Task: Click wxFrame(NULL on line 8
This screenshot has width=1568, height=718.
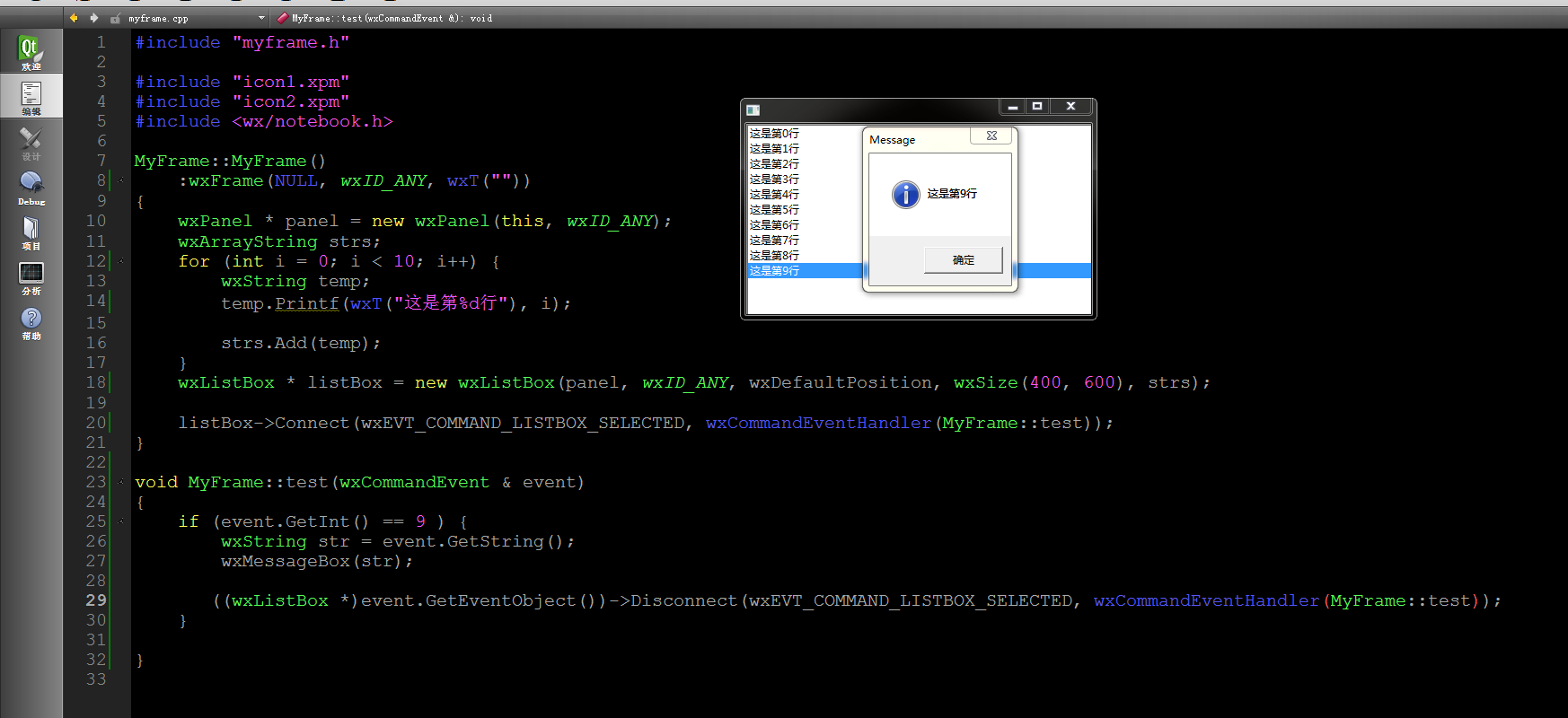Action: 253,180
